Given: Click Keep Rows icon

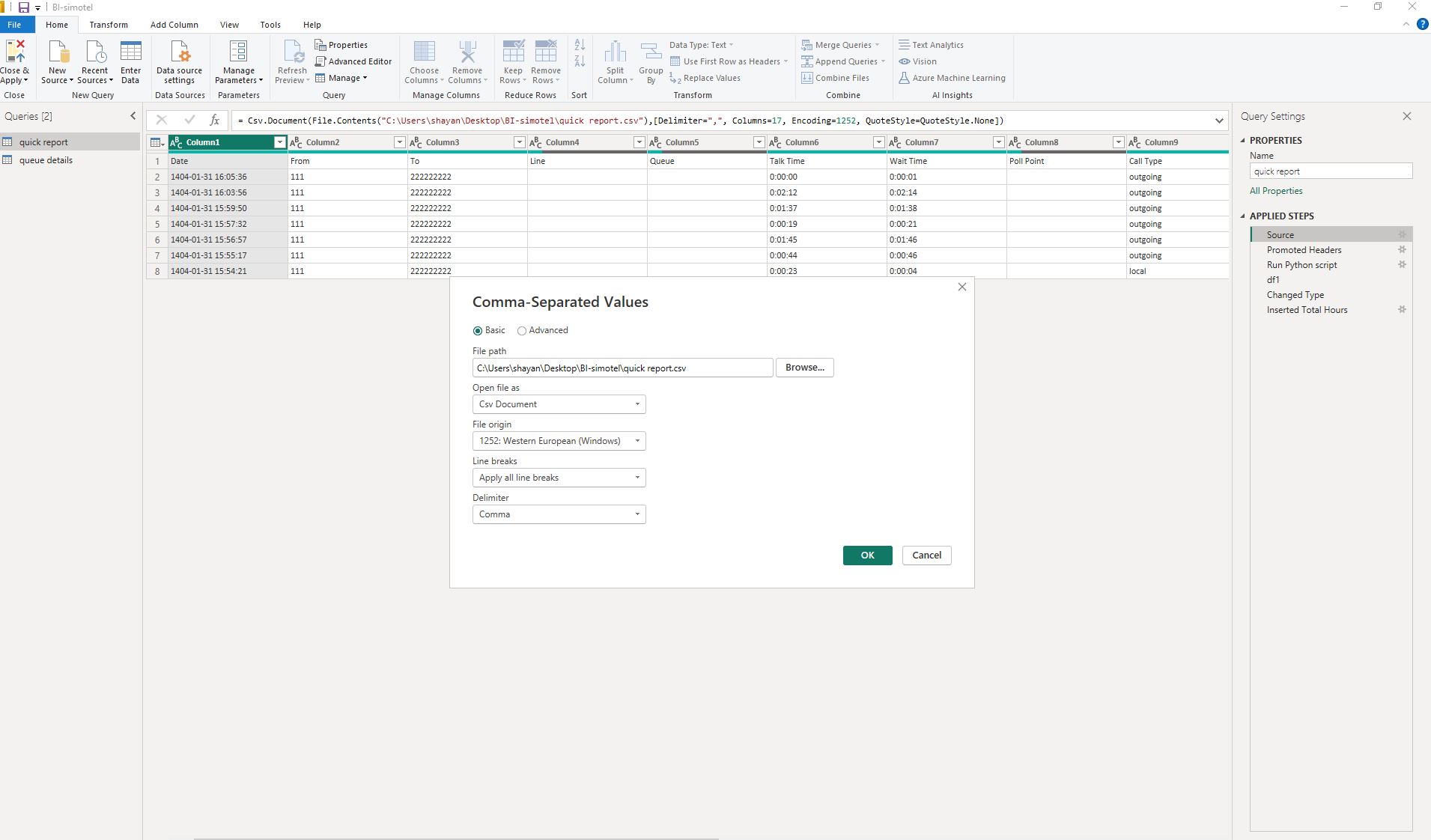Looking at the screenshot, I should tap(513, 51).
